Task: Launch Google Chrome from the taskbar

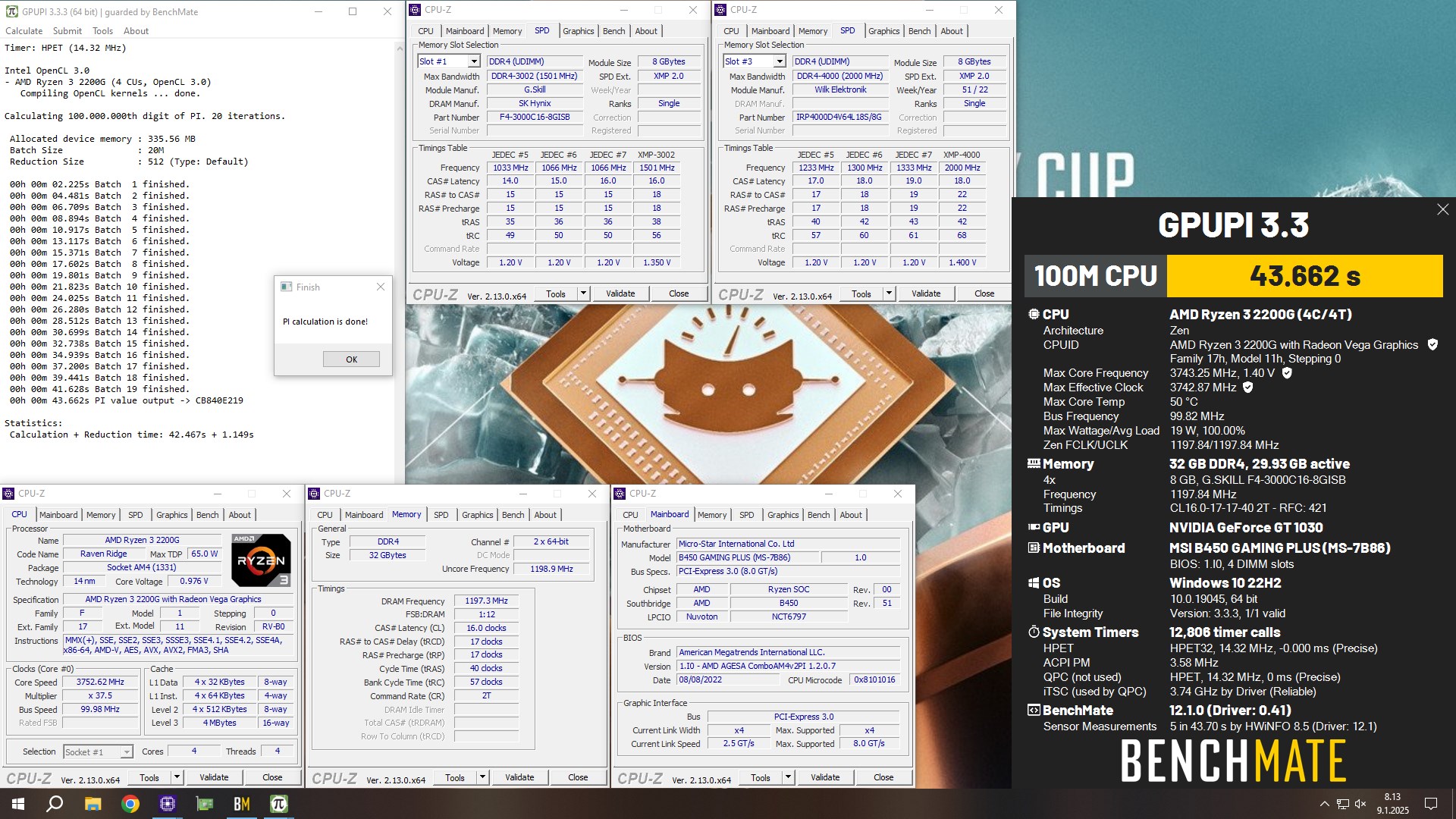Action: click(130, 804)
